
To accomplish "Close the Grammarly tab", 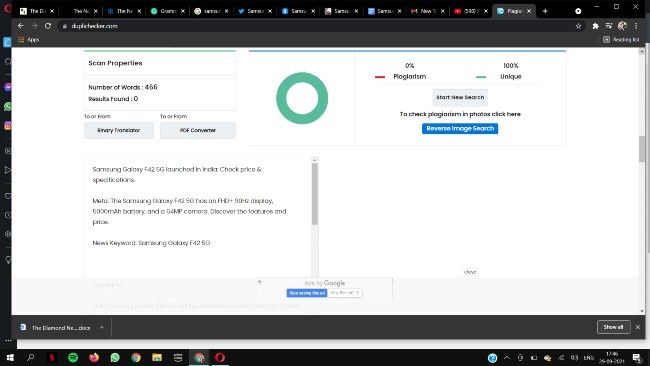I will point(183,11).
